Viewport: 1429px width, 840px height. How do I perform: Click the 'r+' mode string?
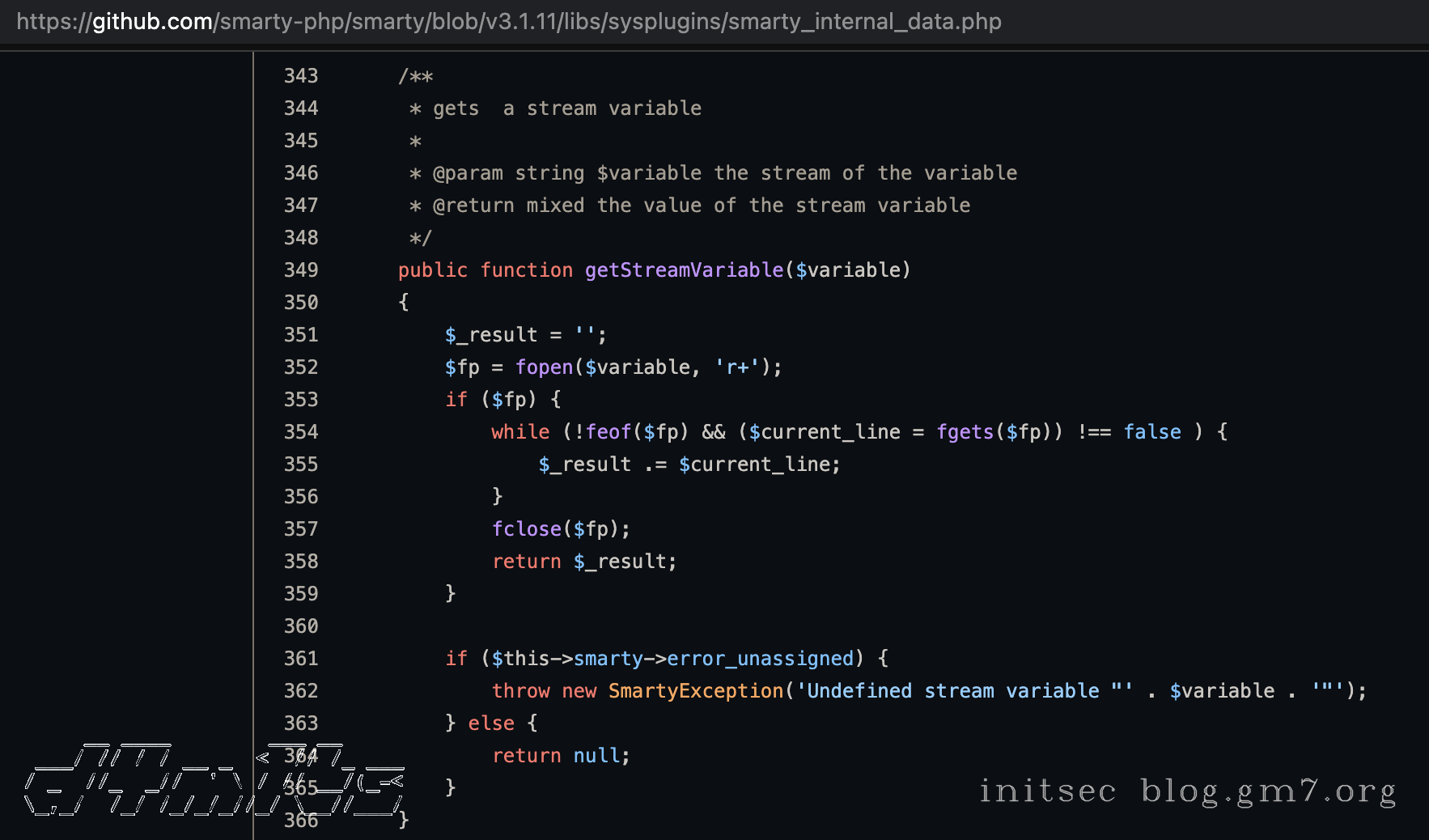point(737,367)
